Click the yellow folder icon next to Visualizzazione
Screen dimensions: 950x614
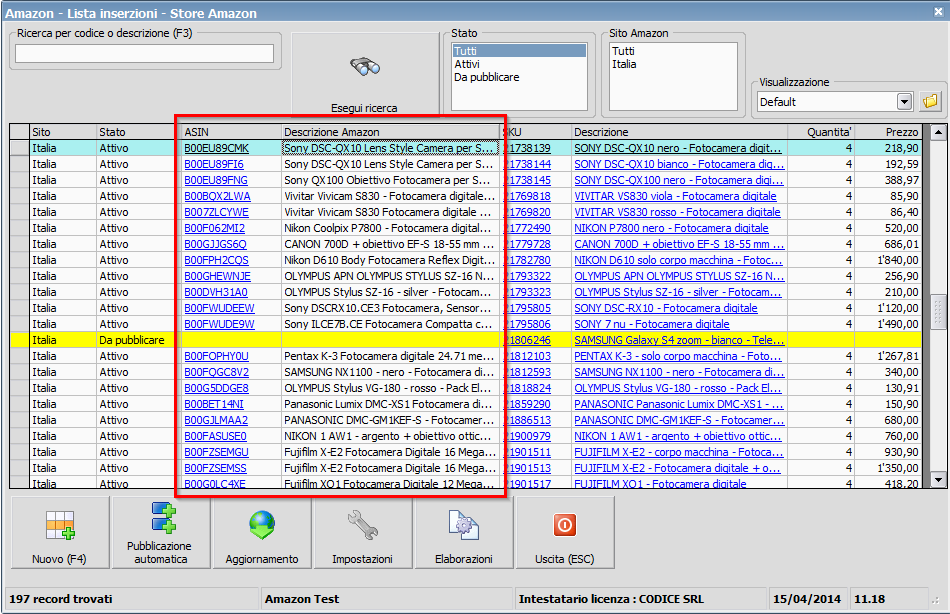point(930,102)
